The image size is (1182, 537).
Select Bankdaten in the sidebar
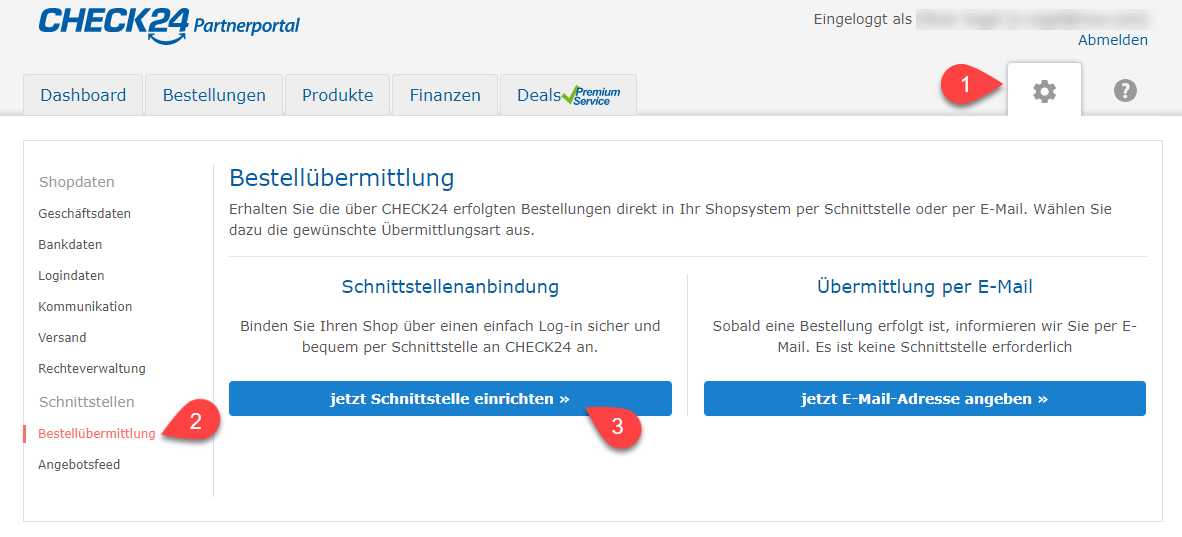70,244
